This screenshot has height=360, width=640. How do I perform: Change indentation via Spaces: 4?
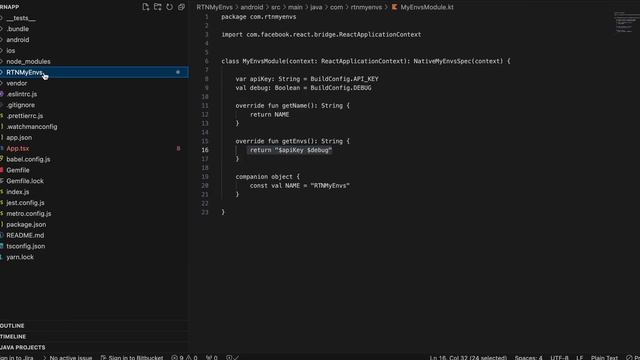tap(529, 357)
